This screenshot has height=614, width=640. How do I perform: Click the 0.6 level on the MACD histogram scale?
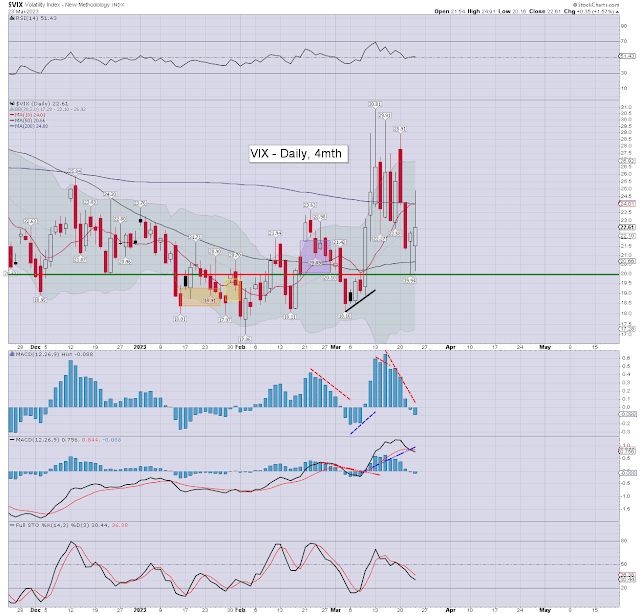point(625,358)
